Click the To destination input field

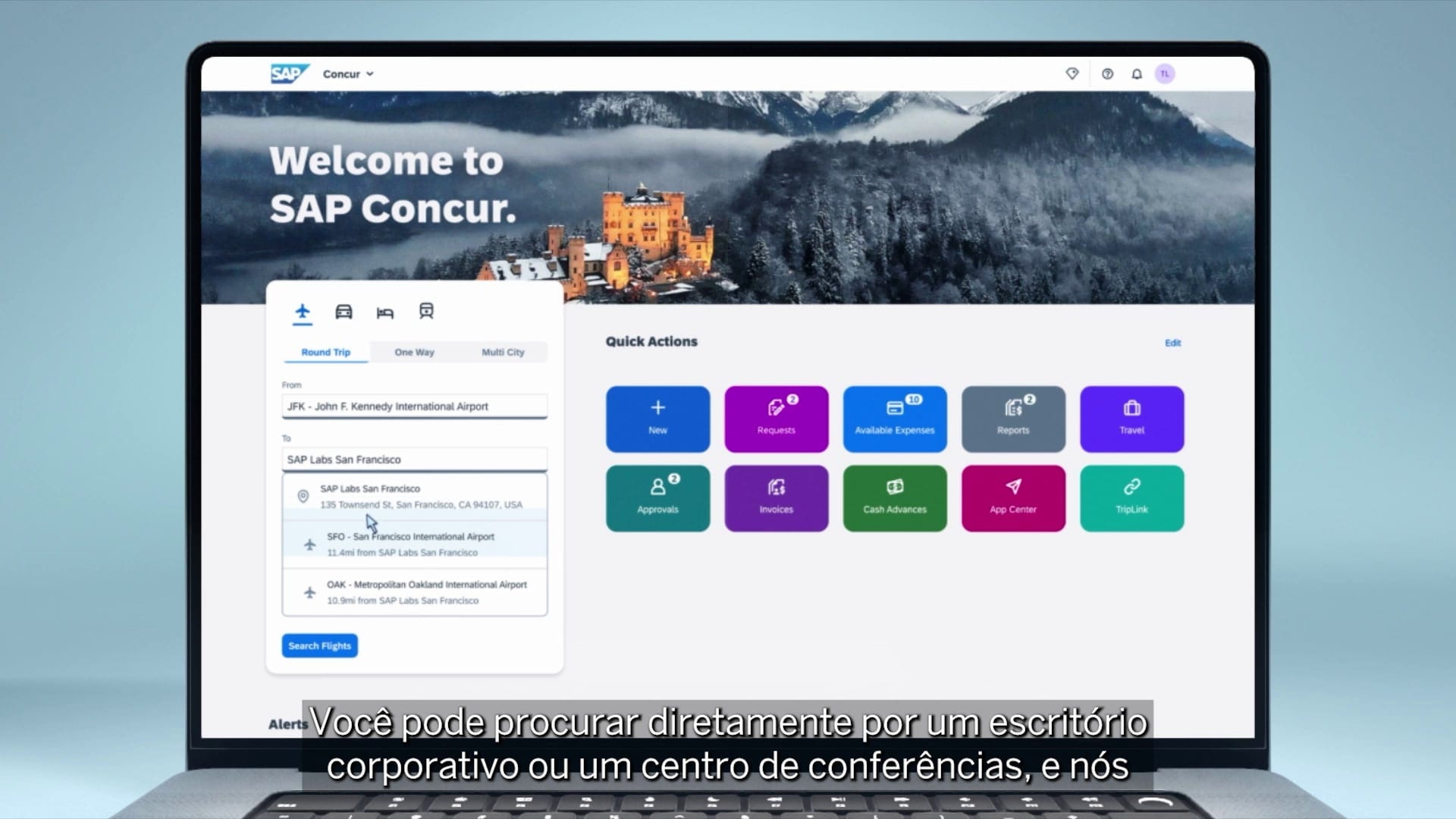tap(414, 460)
